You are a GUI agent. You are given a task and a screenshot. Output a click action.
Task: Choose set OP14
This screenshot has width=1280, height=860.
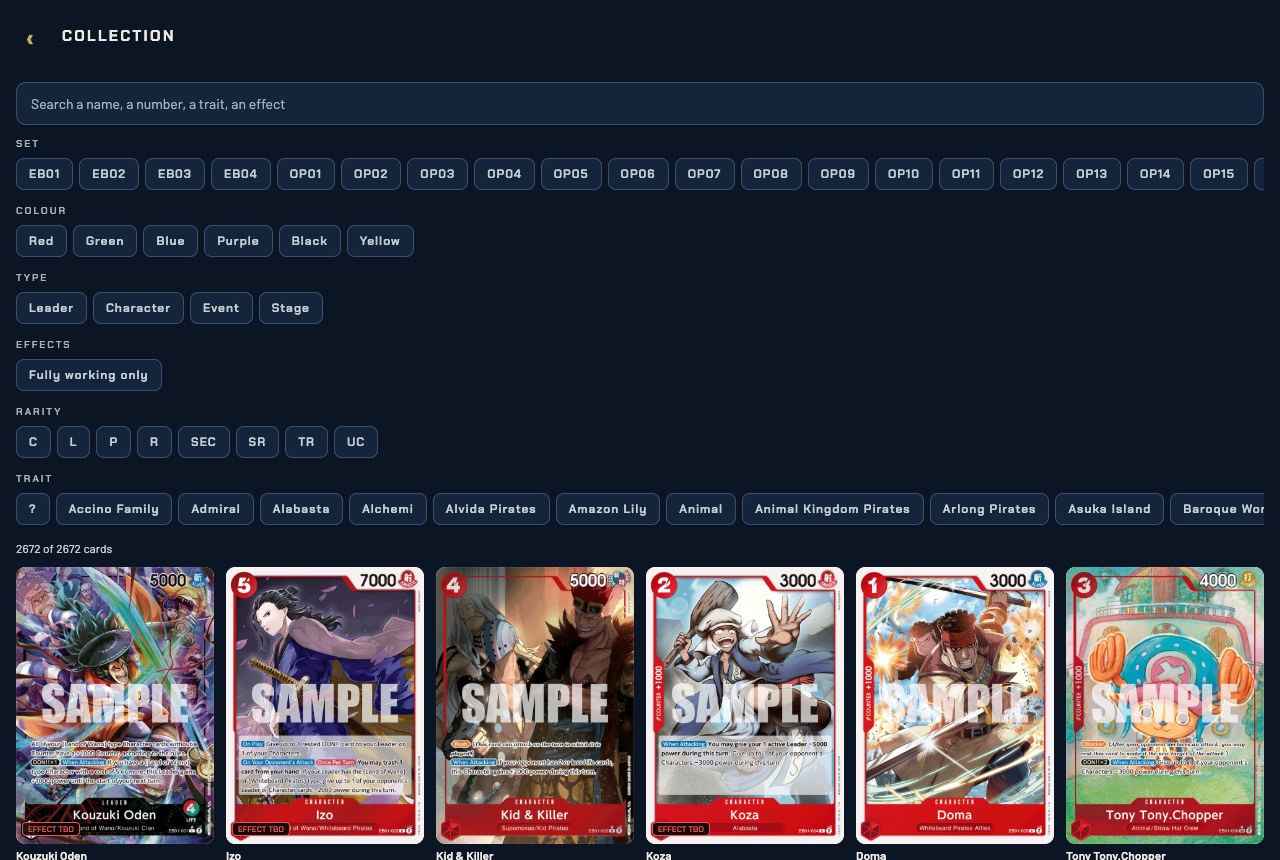click(x=1155, y=174)
